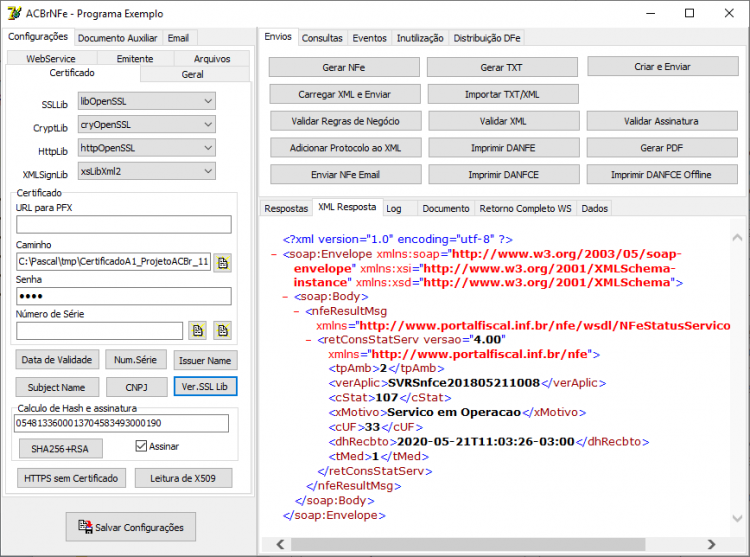Switch to the Documento Auxiliar tab
Viewport: 750px width, 557px height.
click(117, 38)
